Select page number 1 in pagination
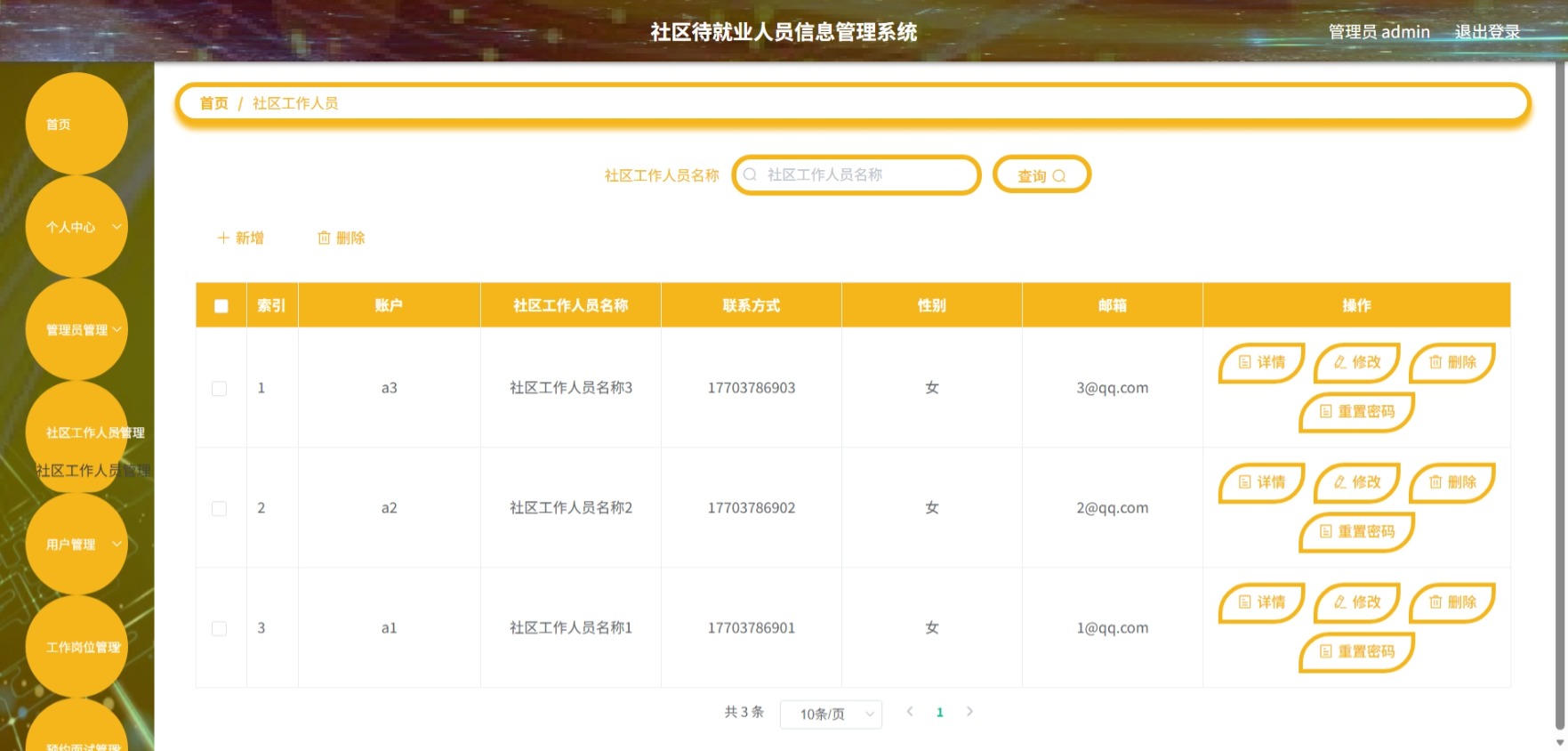Screen dimensions: 1568x751 point(939,712)
